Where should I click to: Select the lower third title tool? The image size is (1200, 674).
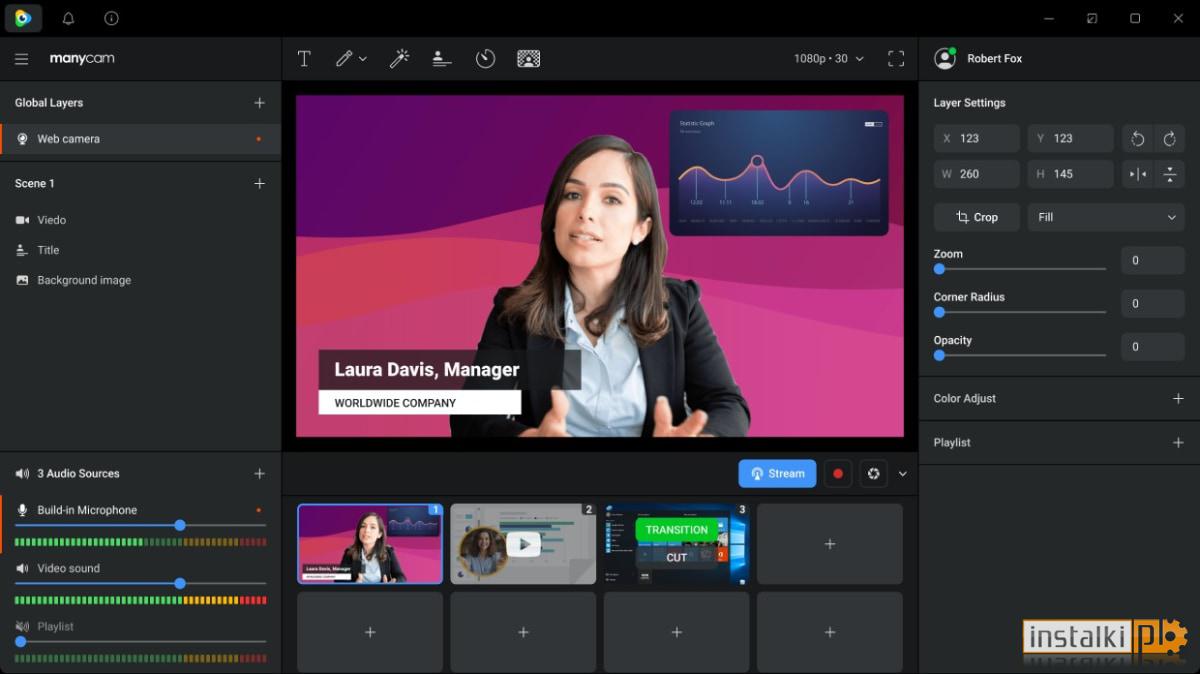442,59
